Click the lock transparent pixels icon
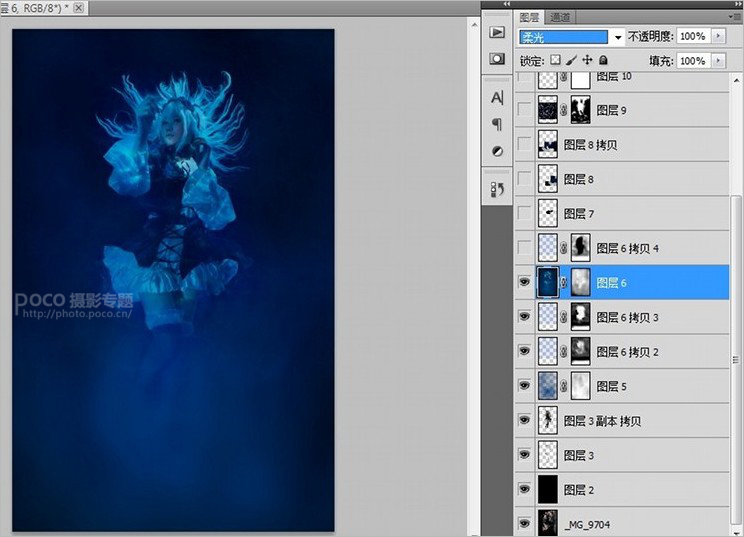 coord(557,61)
